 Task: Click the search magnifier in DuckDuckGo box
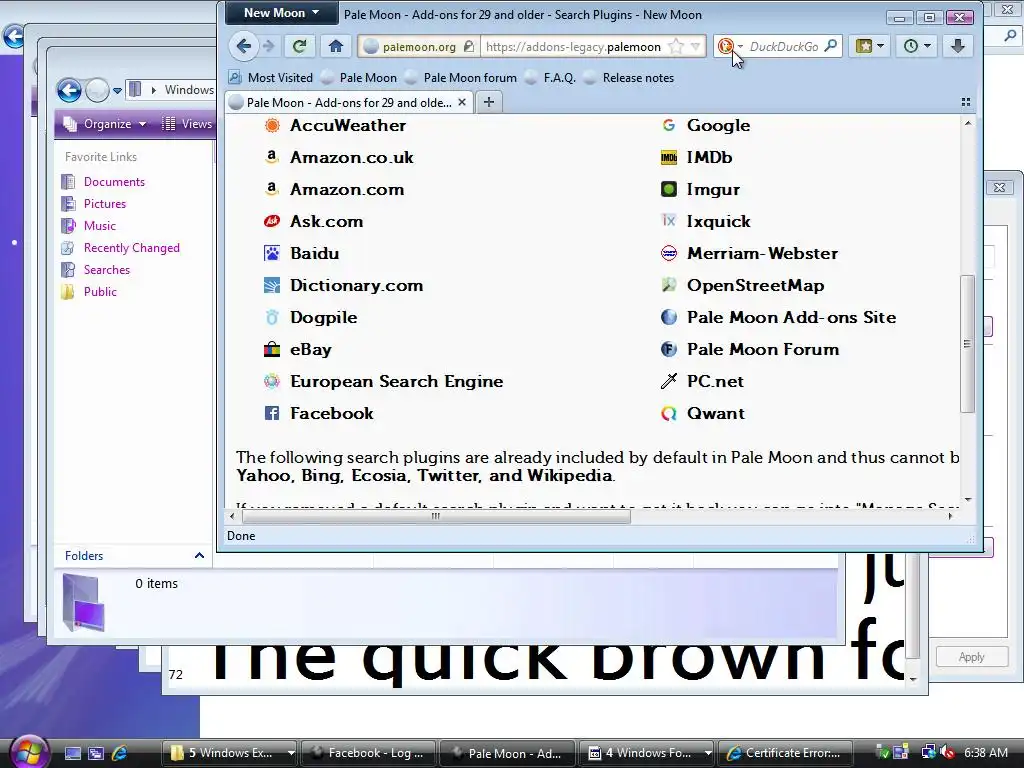point(831,46)
